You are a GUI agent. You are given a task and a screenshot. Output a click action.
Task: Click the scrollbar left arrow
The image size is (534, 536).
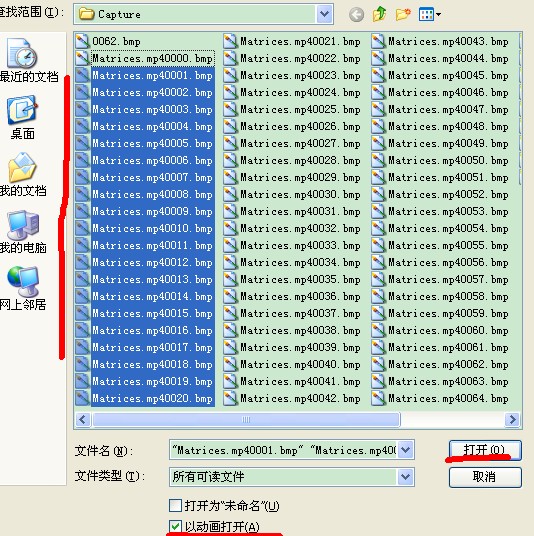click(83, 419)
